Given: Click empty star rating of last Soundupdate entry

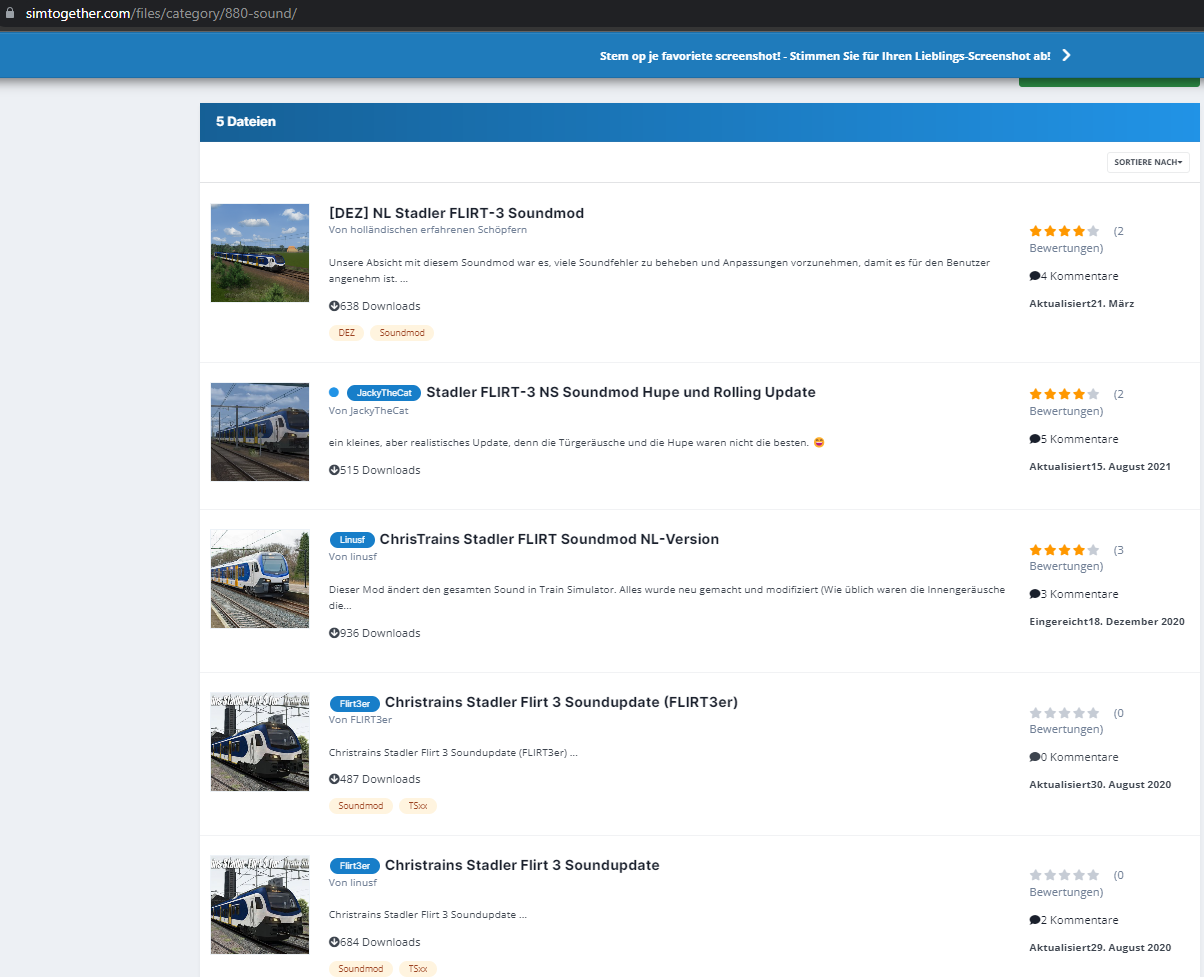Looking at the screenshot, I should pyautogui.click(x=1064, y=876).
